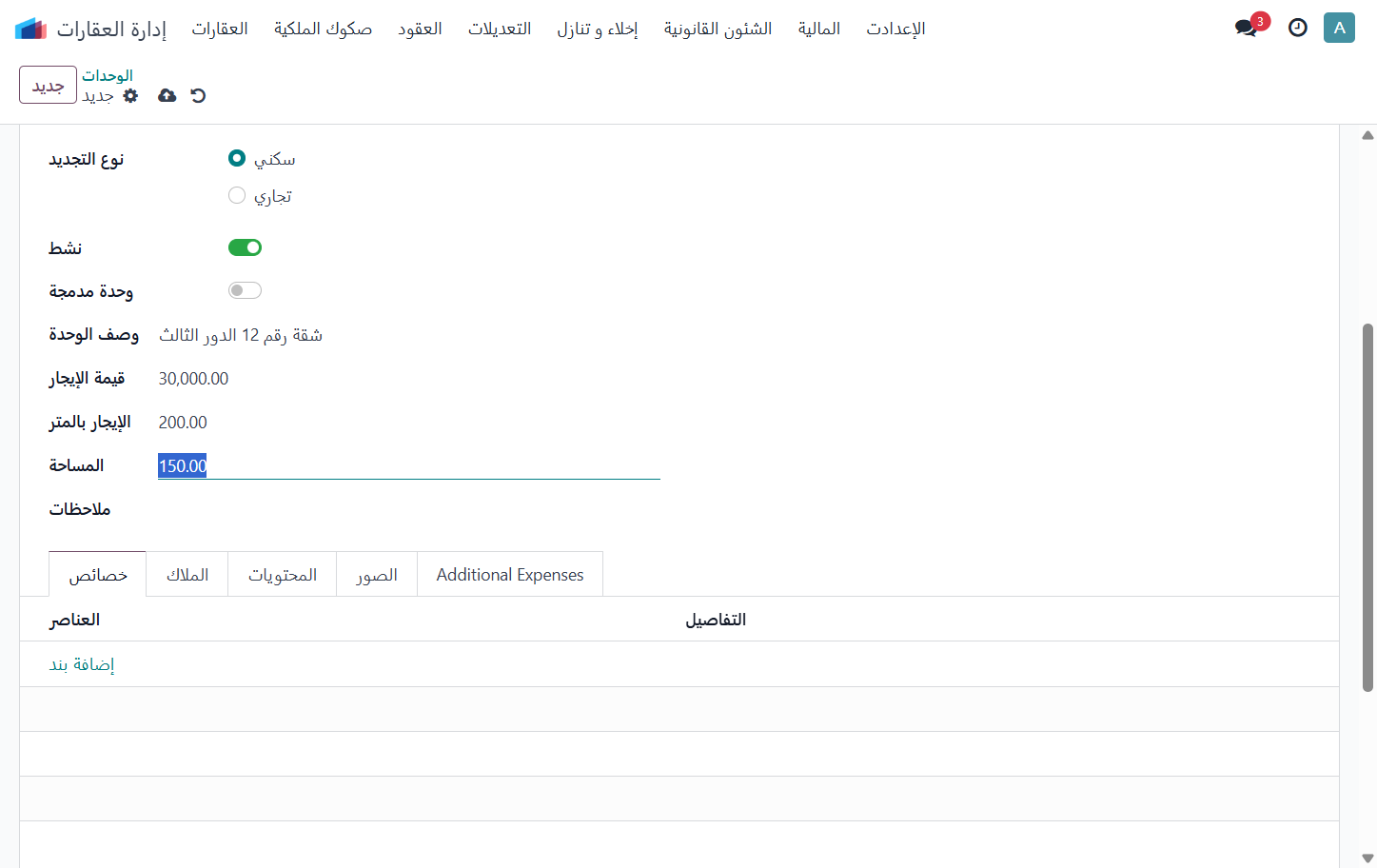
Task: Click the إدارة العقارات app title
Action: click(111, 29)
